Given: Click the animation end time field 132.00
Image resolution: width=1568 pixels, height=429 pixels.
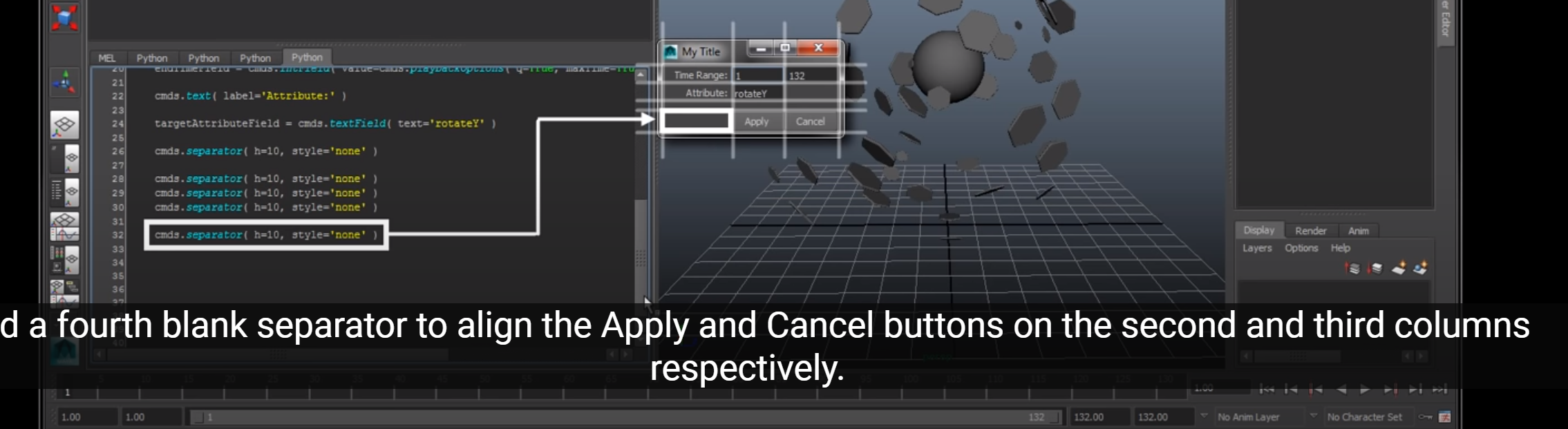Looking at the screenshot, I should click(1163, 417).
